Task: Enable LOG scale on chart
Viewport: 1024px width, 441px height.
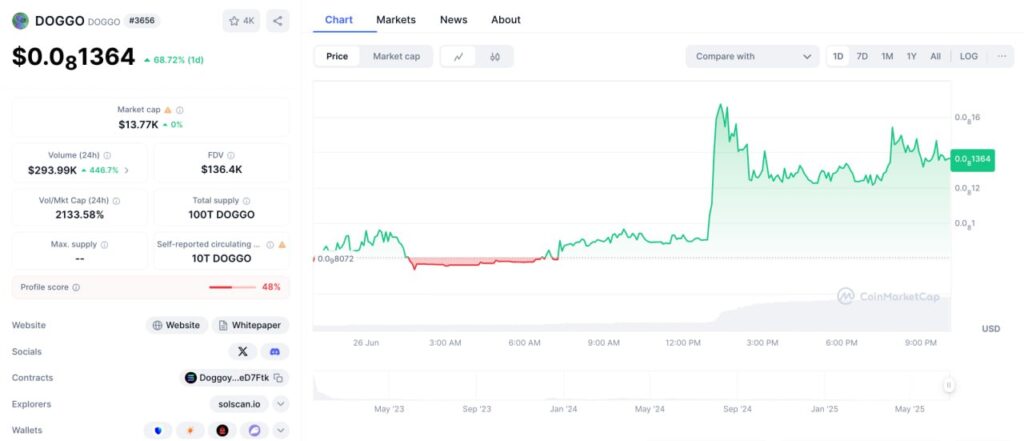Action: [x=968, y=56]
